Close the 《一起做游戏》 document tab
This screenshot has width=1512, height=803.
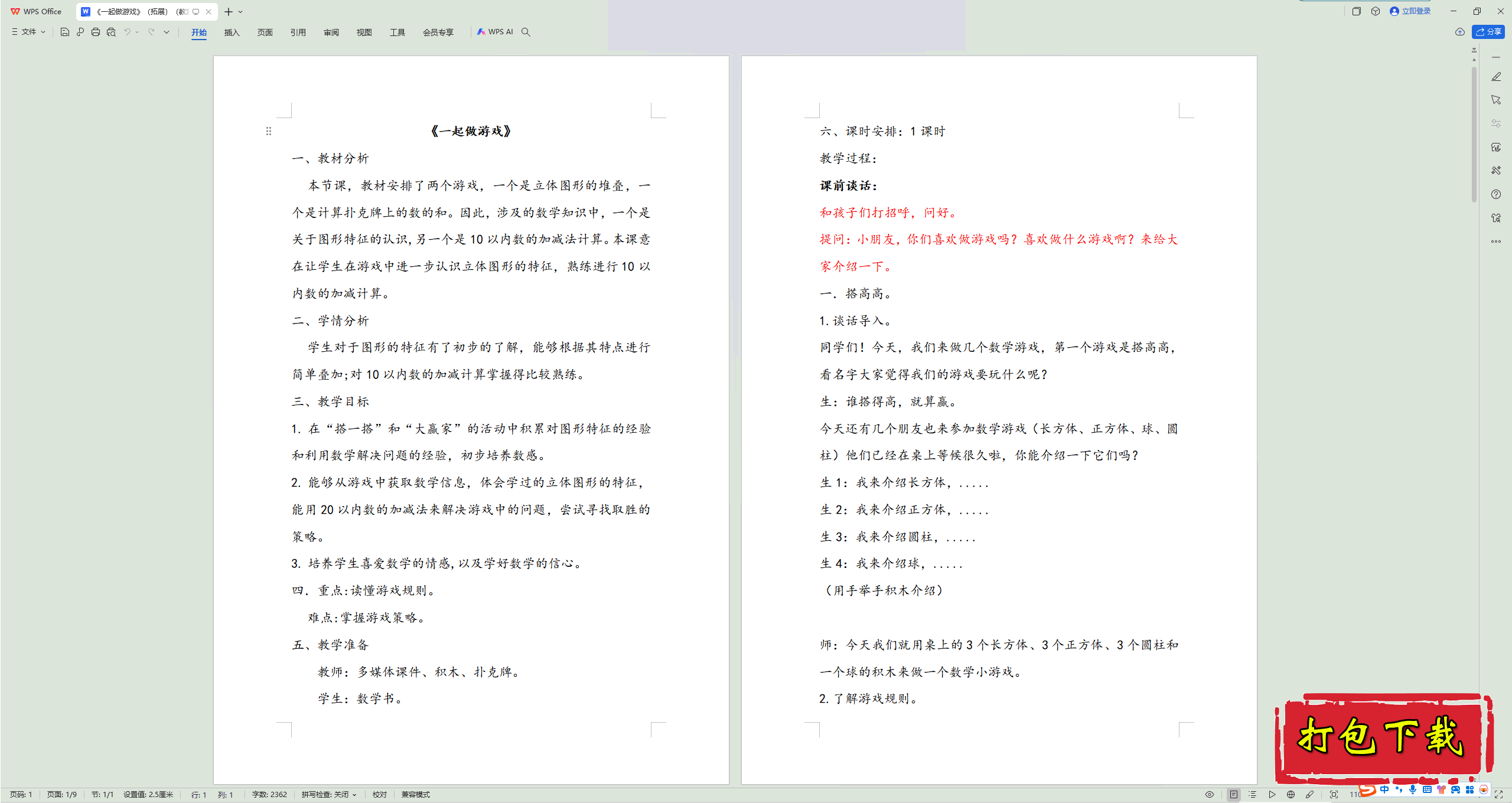tap(208, 11)
